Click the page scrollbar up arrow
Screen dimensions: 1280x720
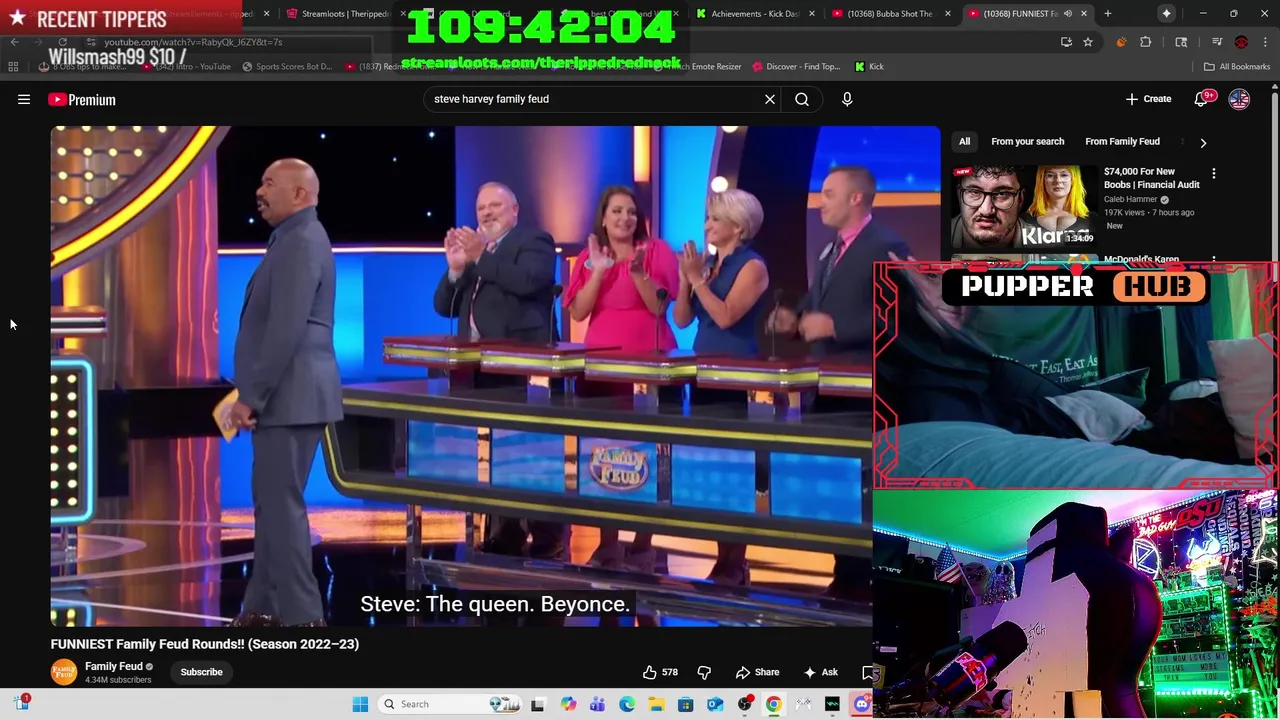pos(1275,87)
